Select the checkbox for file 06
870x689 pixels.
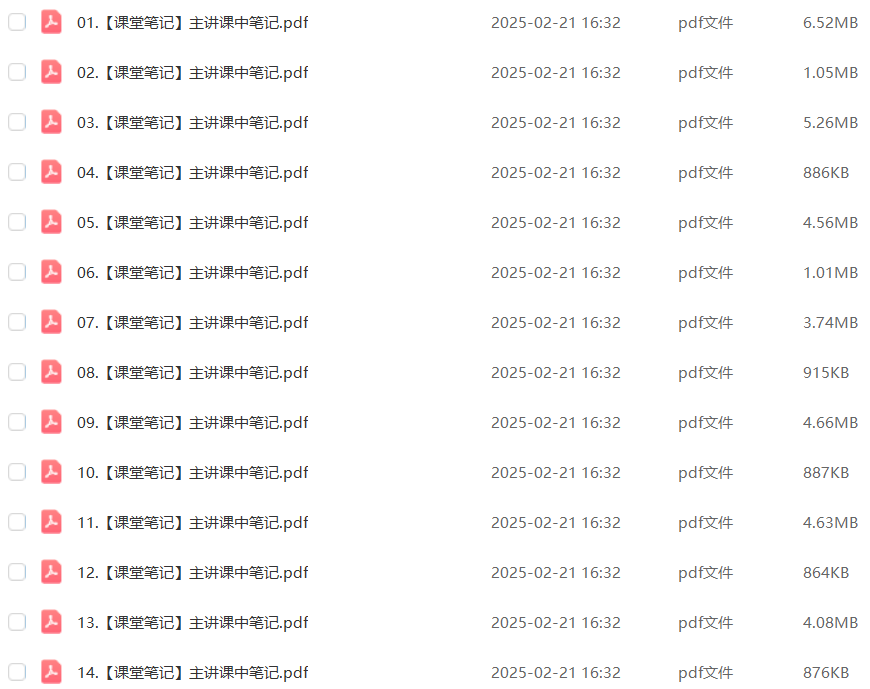point(17,272)
